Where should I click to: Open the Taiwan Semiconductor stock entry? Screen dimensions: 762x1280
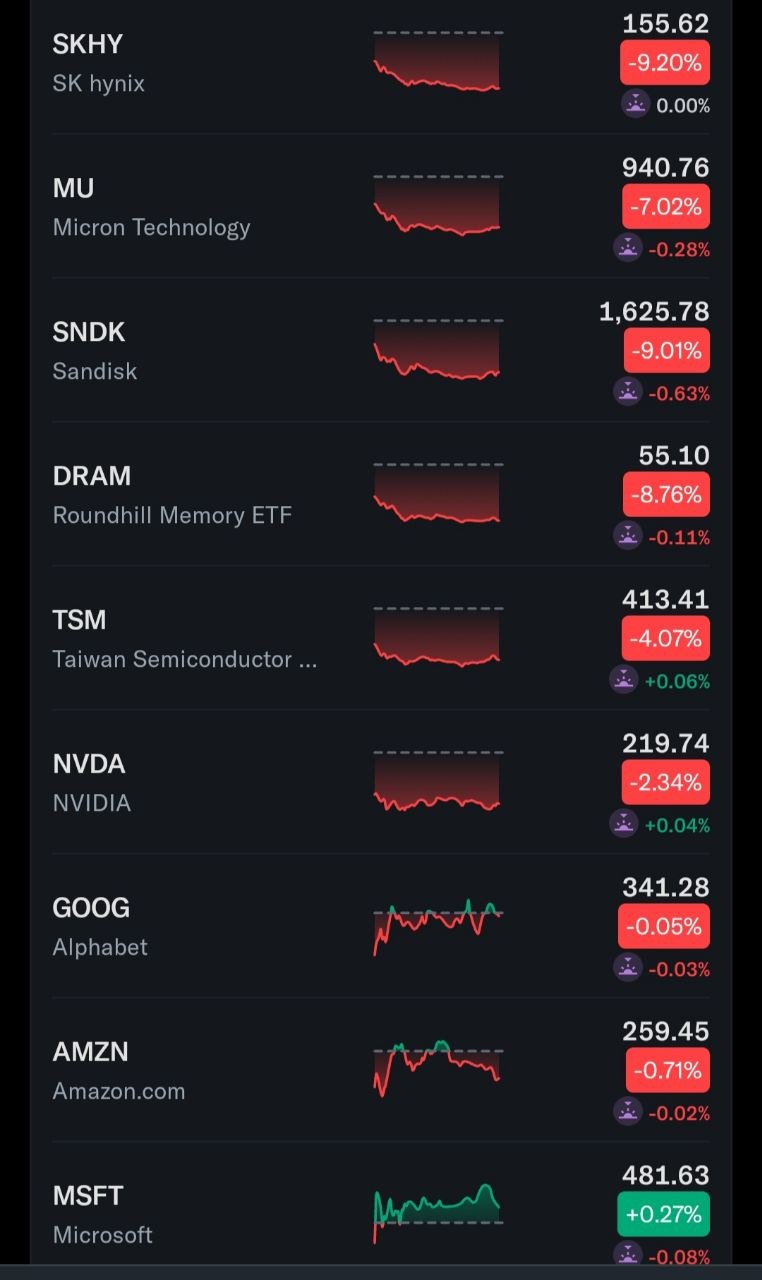[381, 638]
